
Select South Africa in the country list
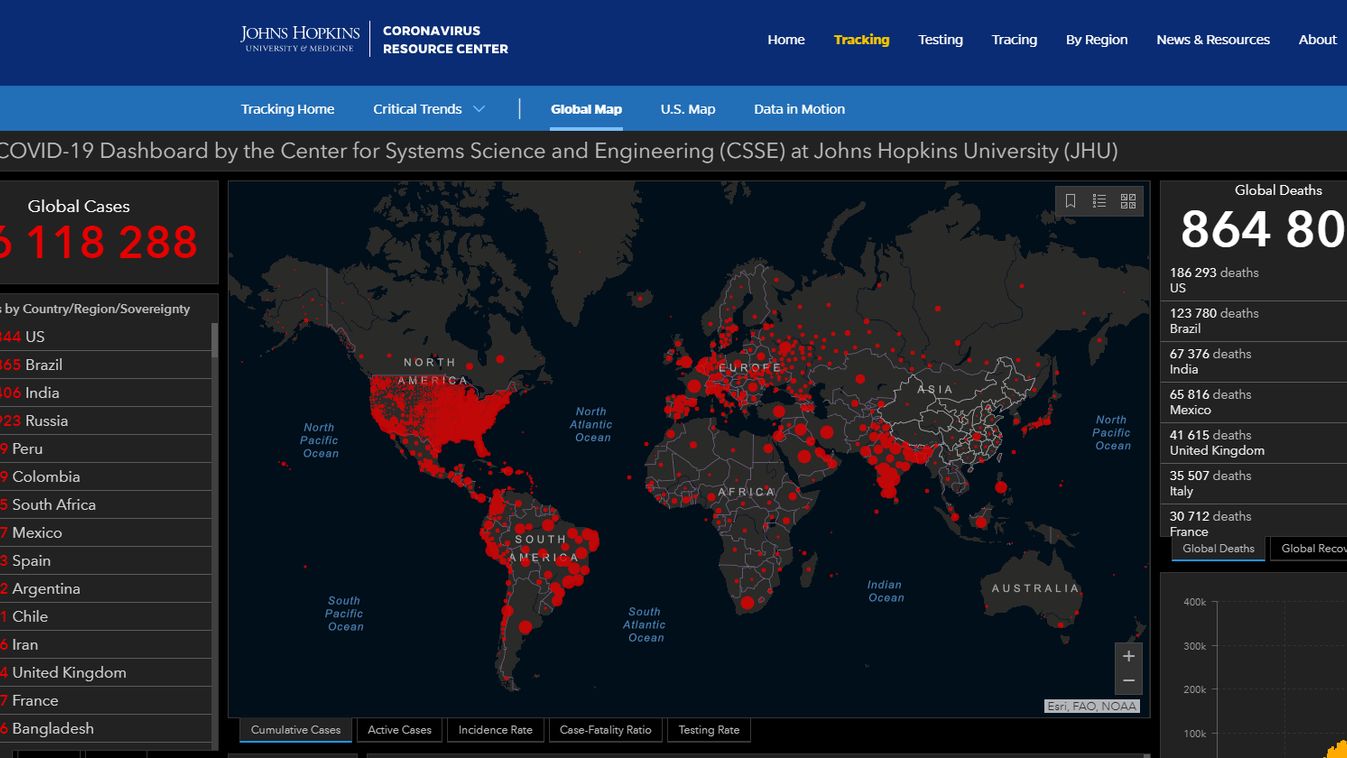click(x=105, y=505)
